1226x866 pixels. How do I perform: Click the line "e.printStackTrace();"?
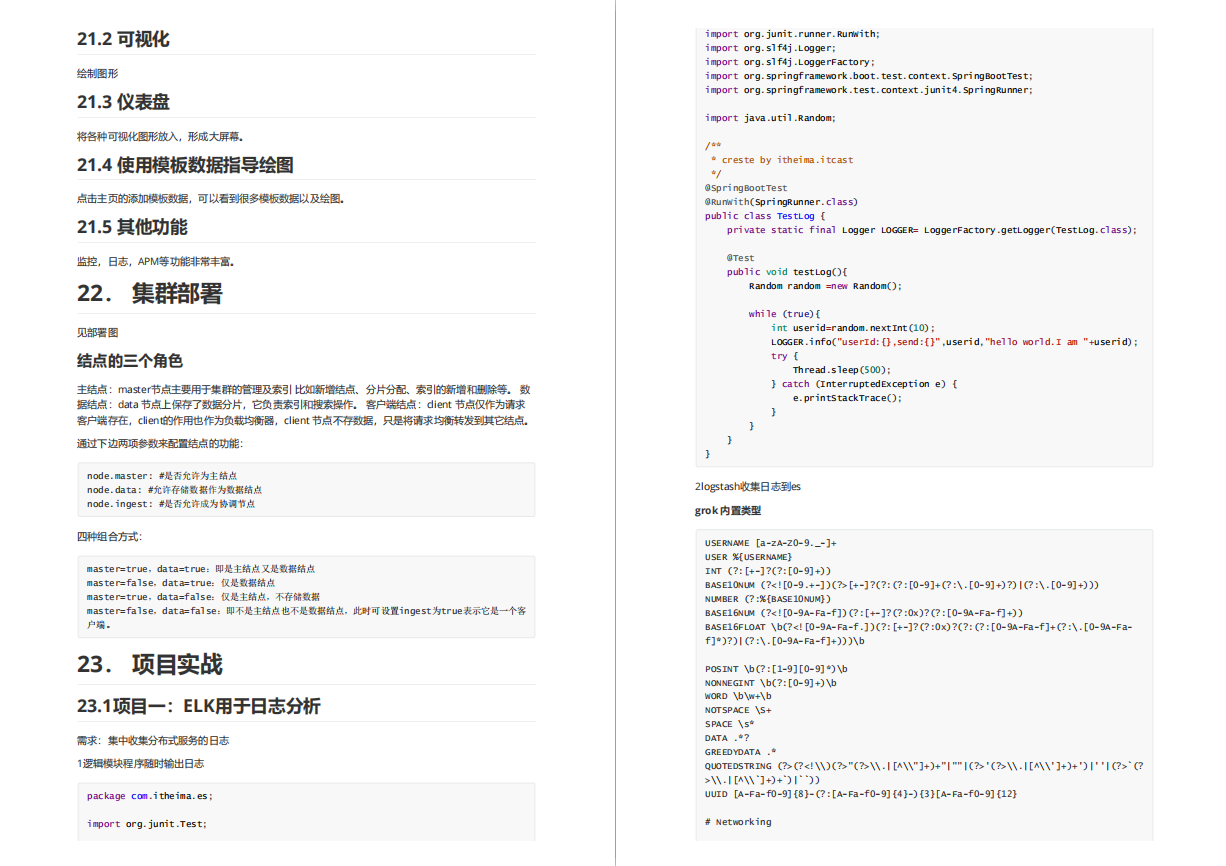(x=847, y=398)
